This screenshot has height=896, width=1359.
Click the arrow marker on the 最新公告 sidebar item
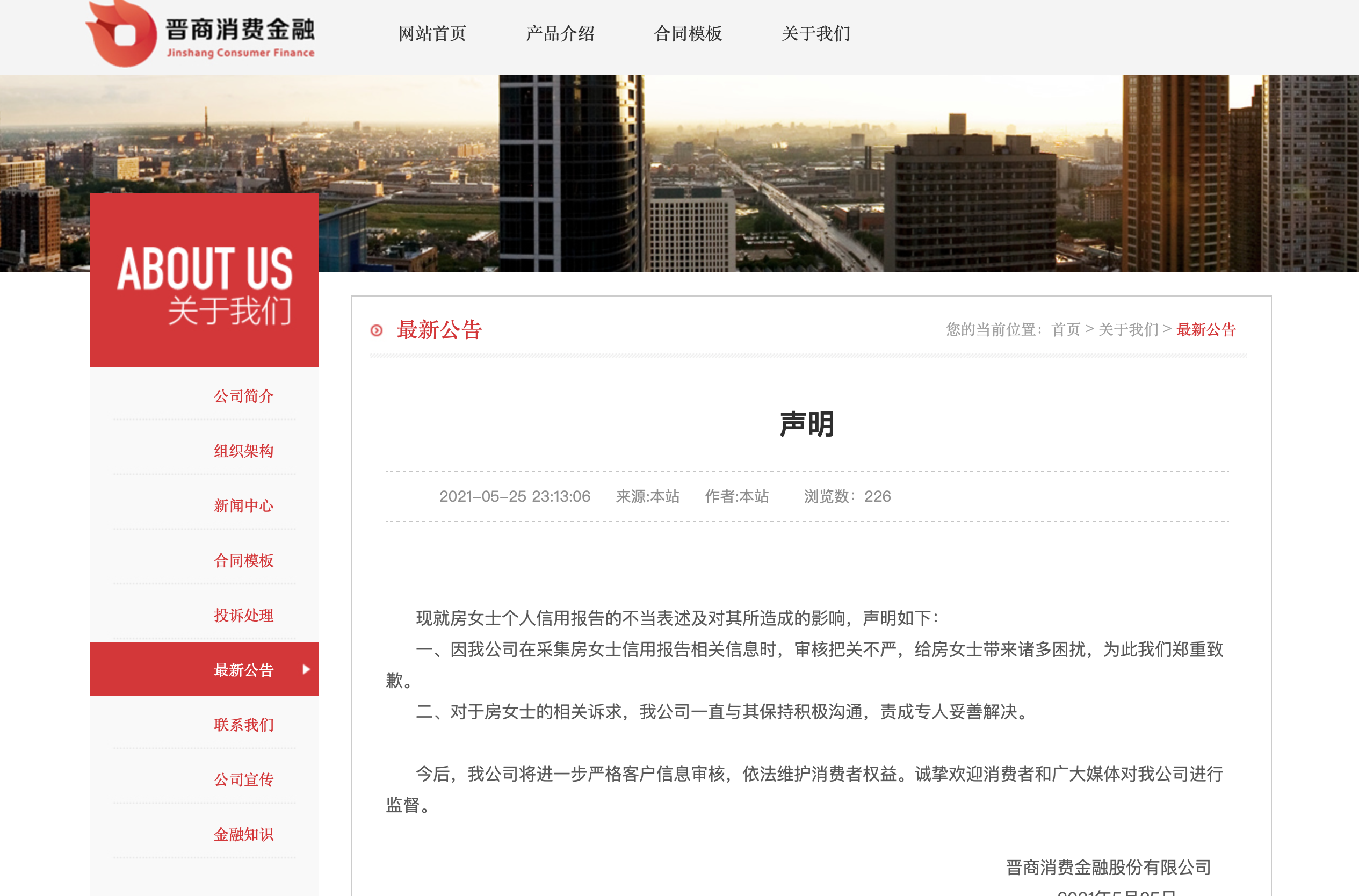pyautogui.click(x=307, y=669)
